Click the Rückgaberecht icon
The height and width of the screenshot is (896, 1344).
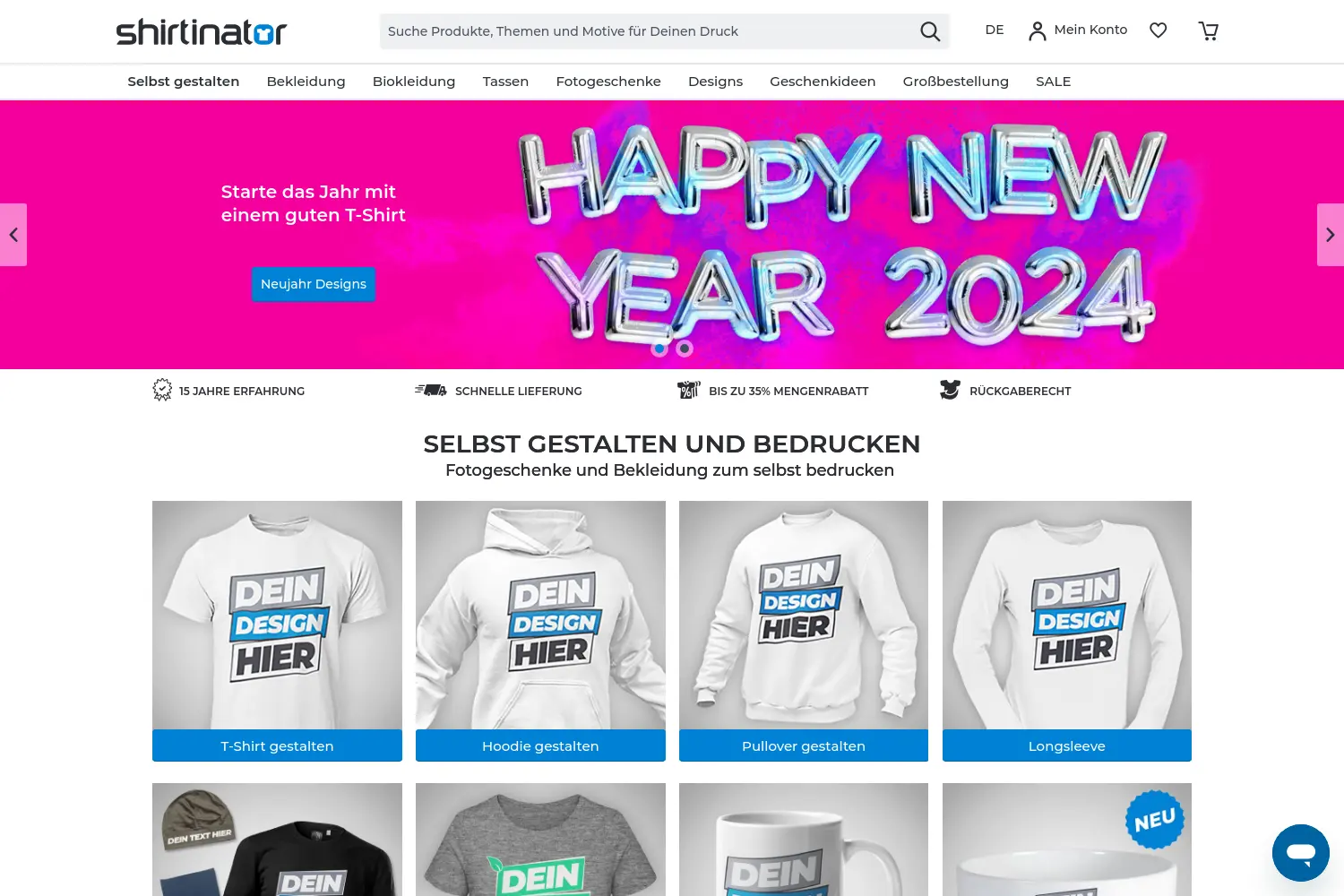point(950,390)
